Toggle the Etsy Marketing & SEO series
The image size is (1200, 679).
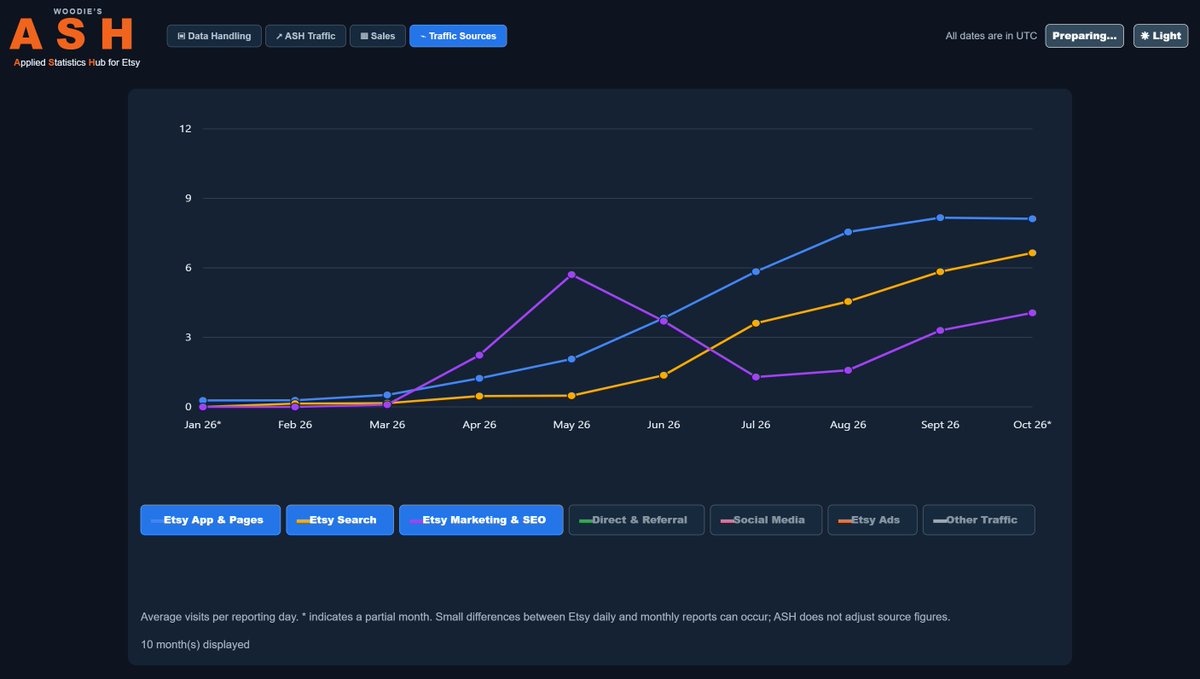481,520
